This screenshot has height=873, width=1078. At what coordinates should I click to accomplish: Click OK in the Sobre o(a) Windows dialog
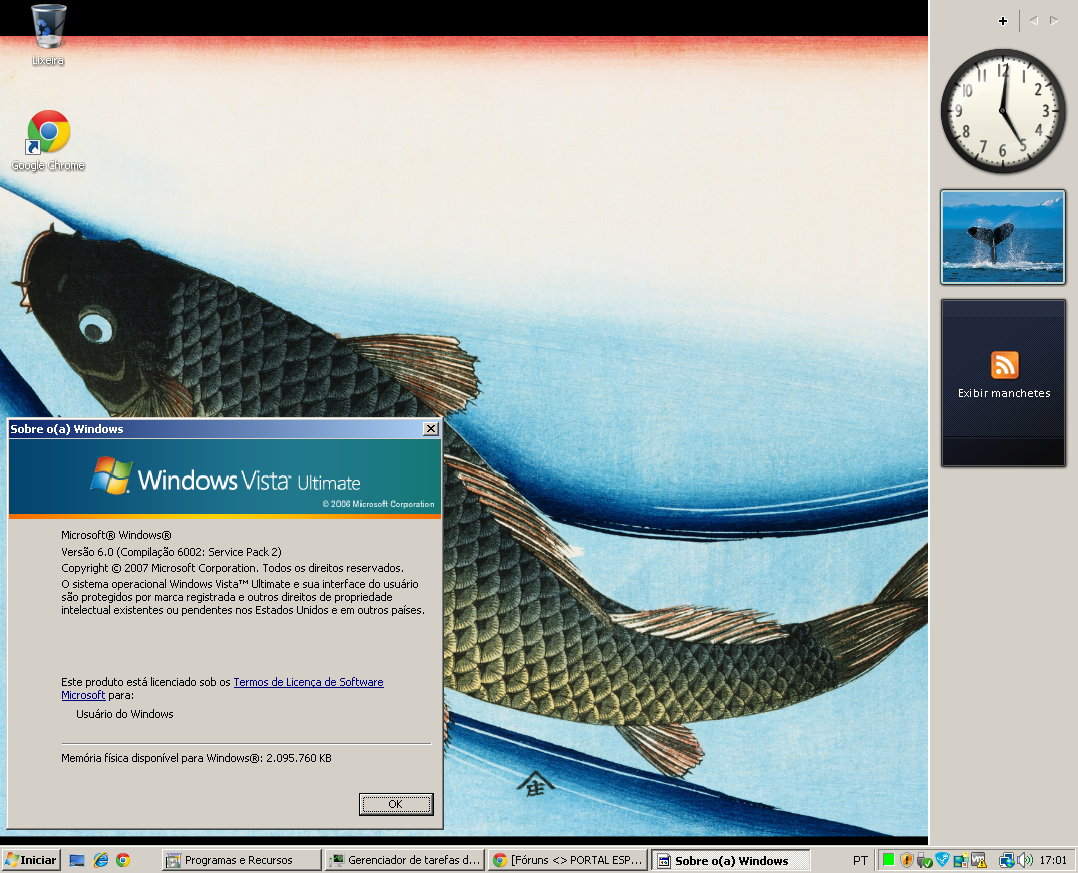395,804
